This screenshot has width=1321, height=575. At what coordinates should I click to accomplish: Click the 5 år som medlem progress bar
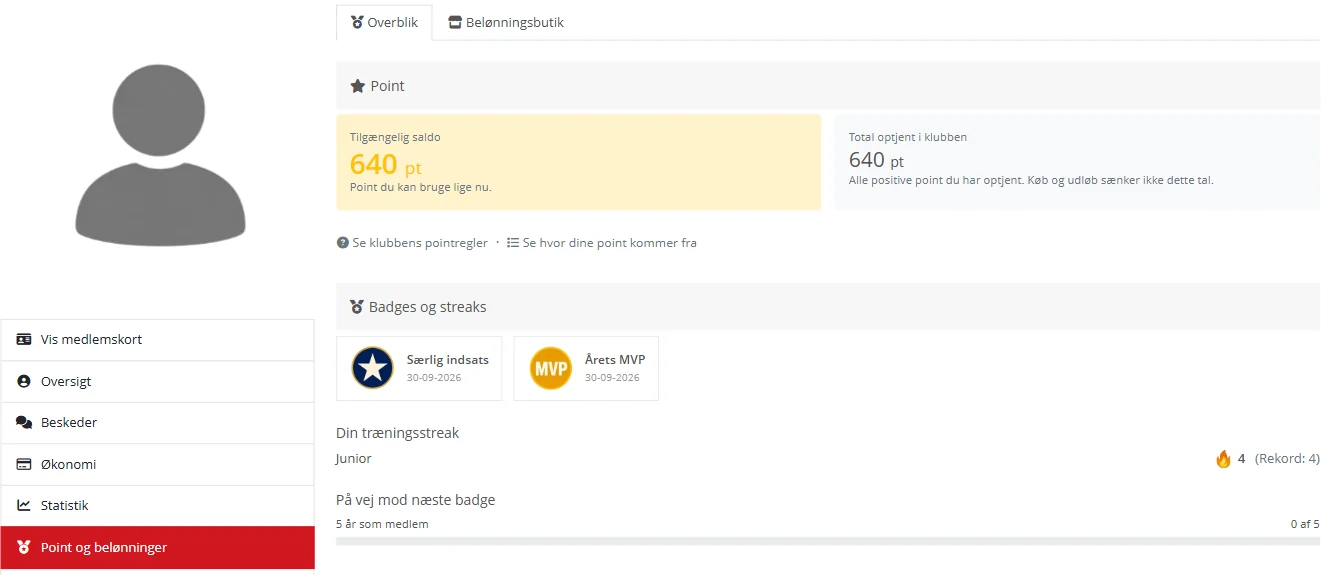point(828,541)
